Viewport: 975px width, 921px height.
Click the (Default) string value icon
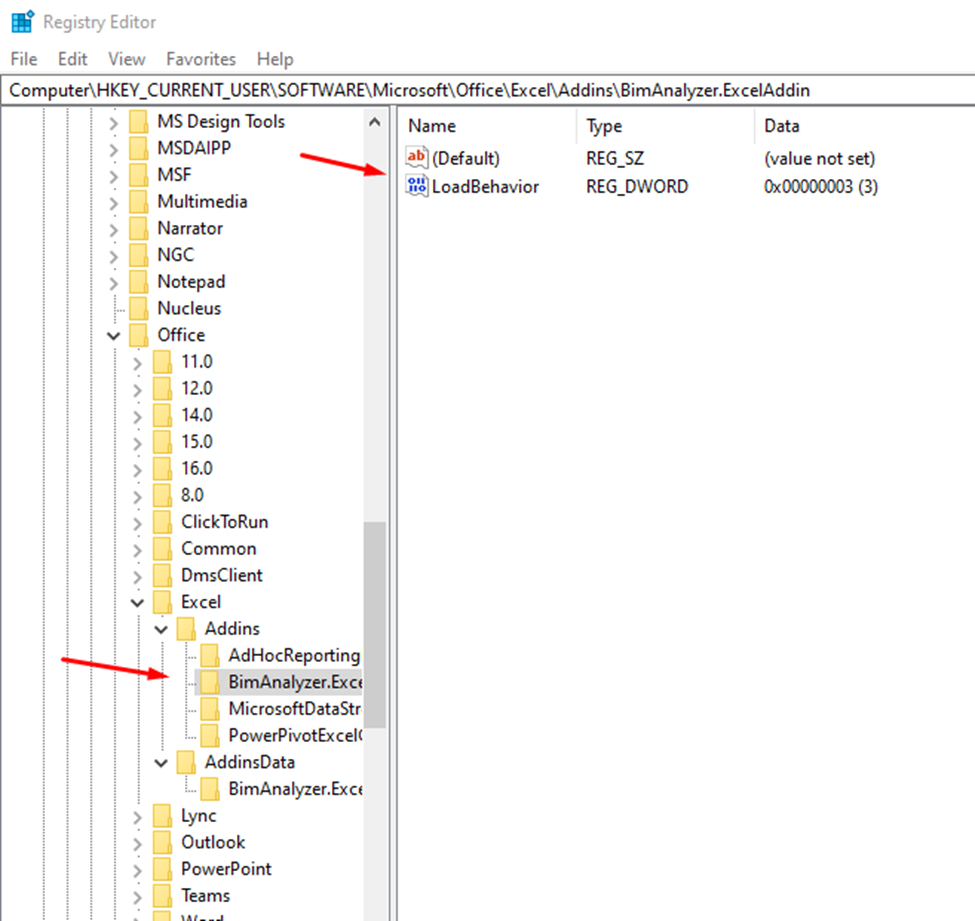coord(417,158)
